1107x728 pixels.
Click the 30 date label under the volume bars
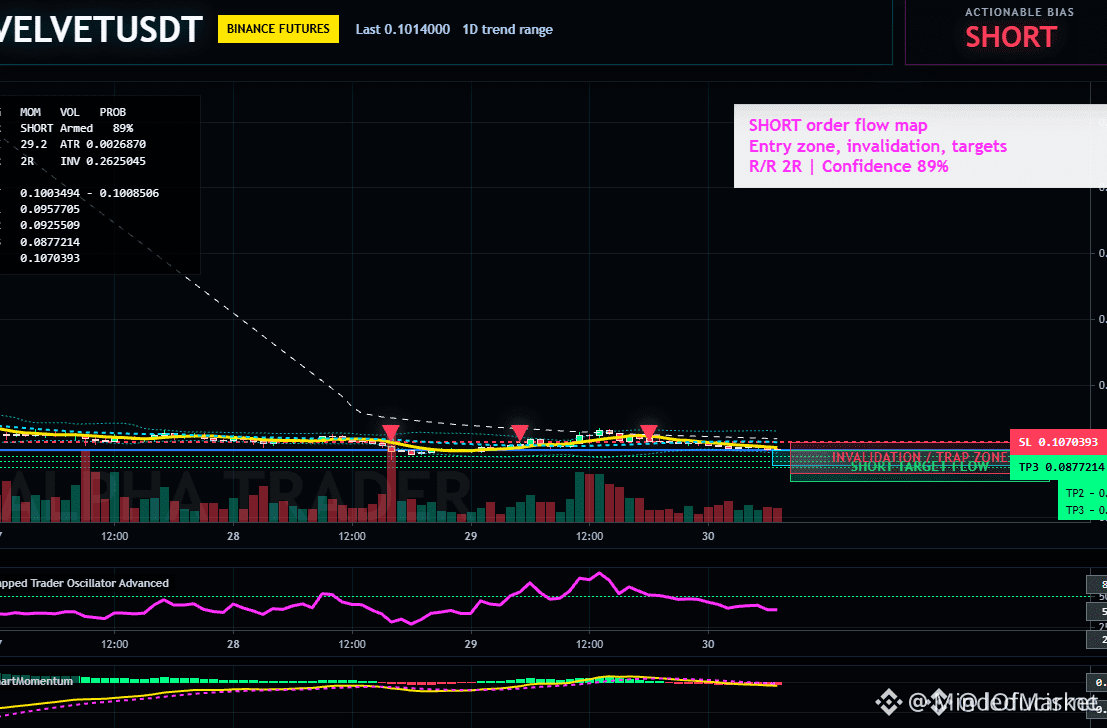708,536
